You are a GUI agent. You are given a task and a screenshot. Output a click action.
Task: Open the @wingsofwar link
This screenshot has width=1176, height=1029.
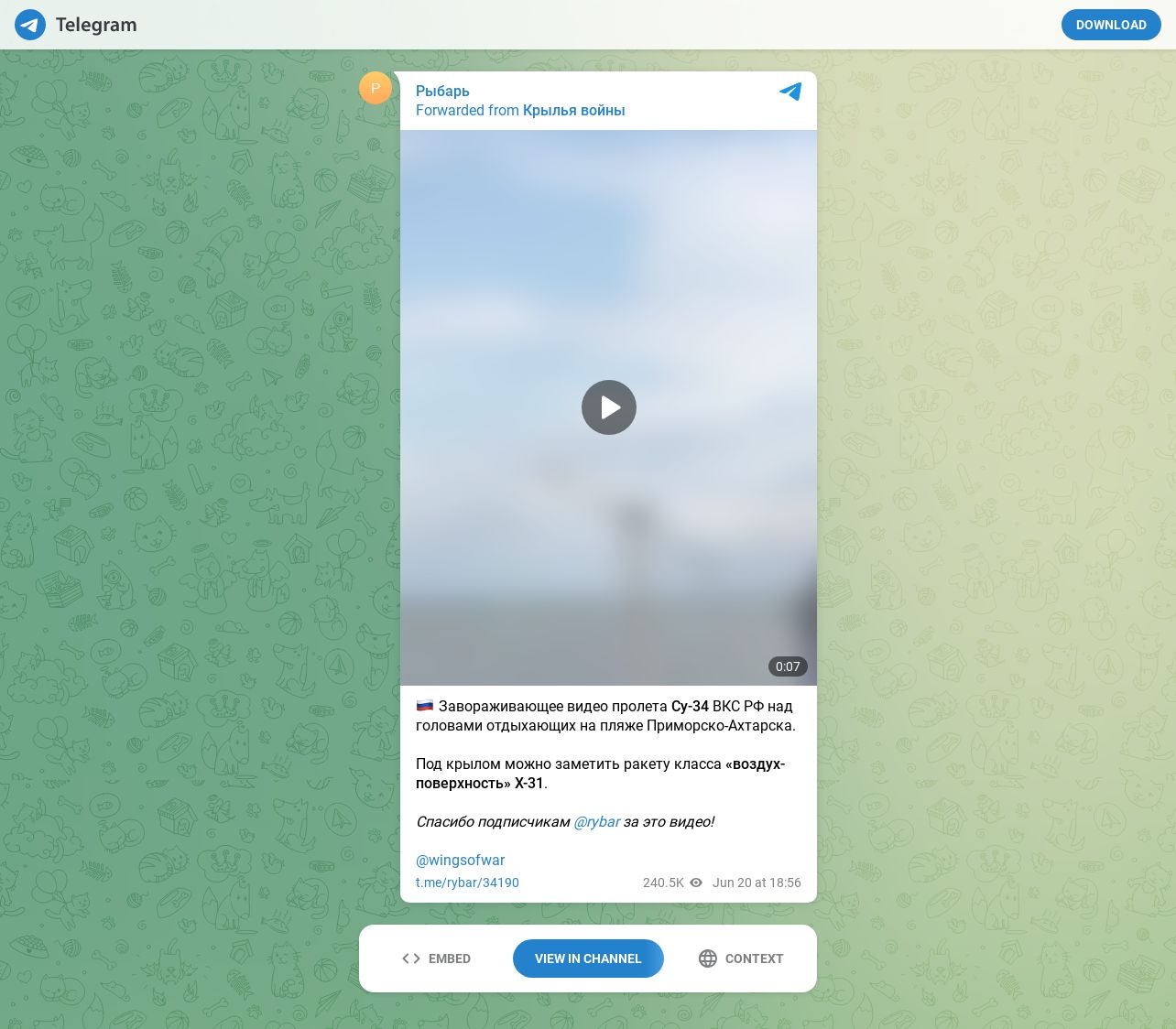(x=460, y=860)
